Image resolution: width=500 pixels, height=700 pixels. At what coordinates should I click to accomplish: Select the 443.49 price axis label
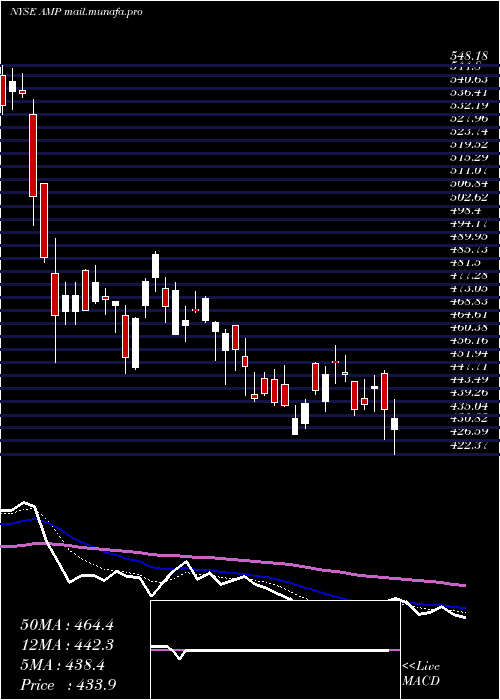click(x=468, y=380)
